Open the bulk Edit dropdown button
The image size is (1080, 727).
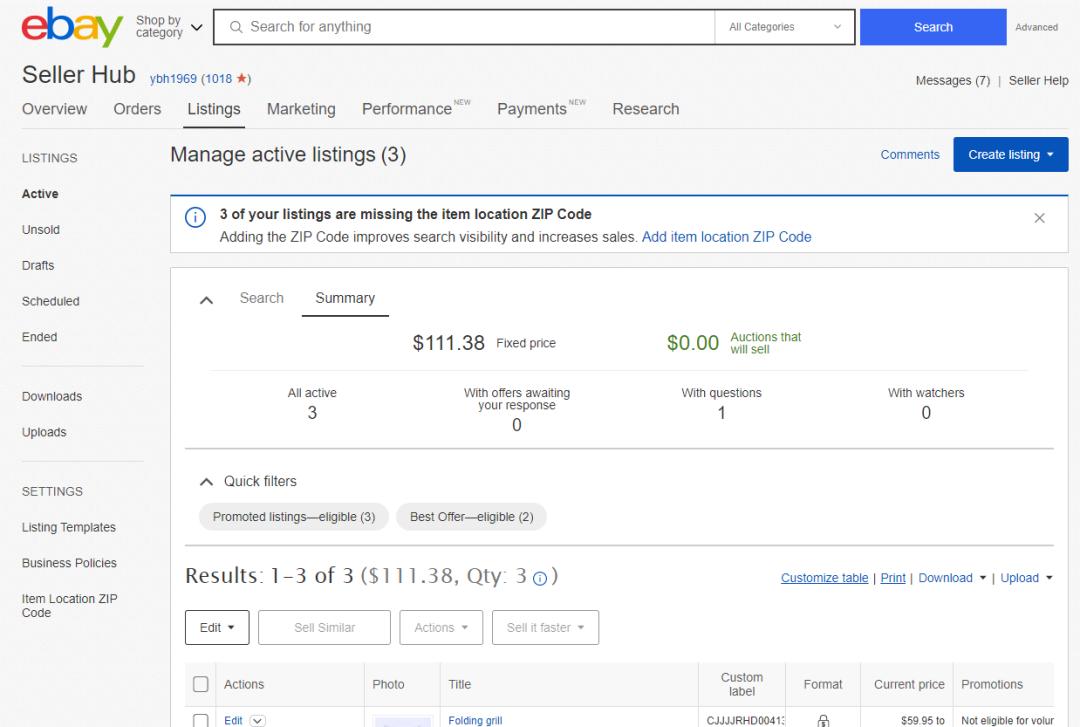[217, 627]
